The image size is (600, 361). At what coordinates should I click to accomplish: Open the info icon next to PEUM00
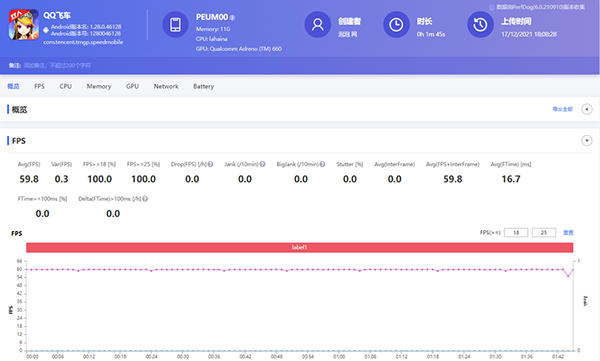[232, 18]
